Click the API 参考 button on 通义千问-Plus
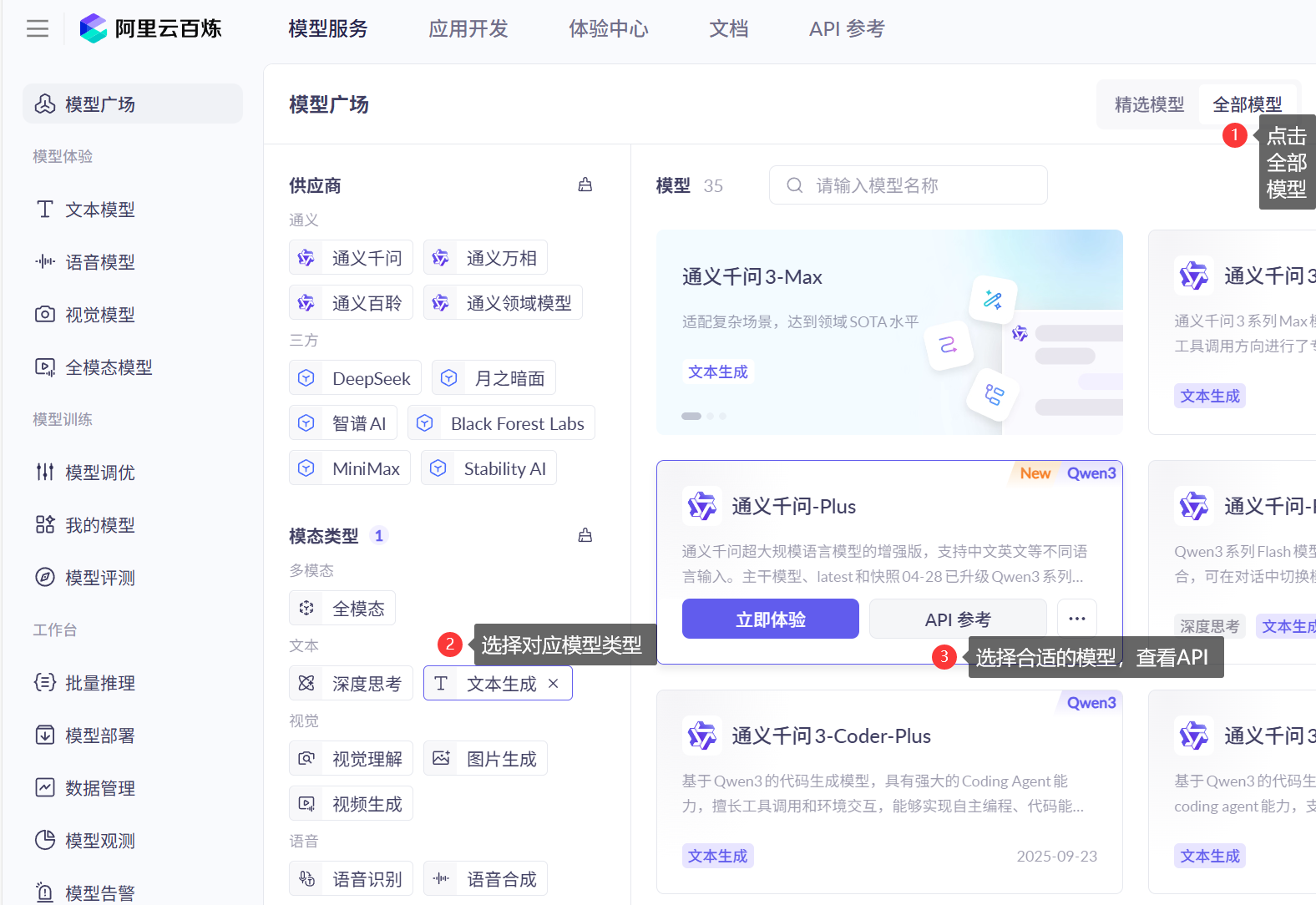The width and height of the screenshot is (1316, 905). [x=957, y=619]
